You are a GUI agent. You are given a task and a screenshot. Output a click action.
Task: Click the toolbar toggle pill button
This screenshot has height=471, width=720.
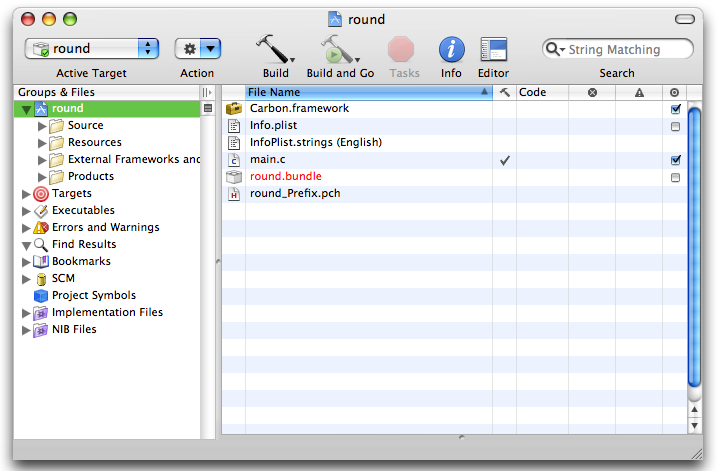click(685, 19)
